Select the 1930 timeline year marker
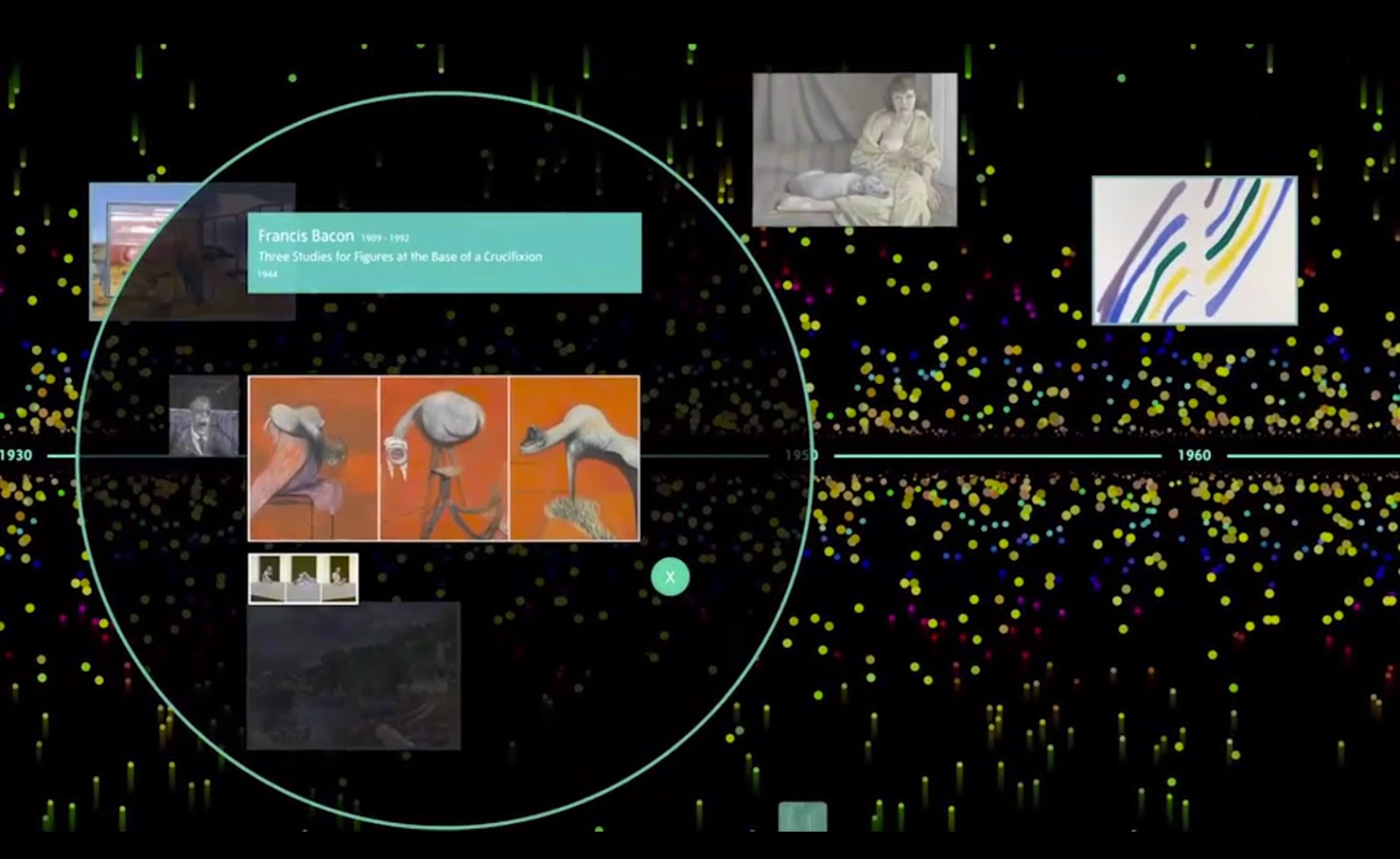 tap(17, 455)
